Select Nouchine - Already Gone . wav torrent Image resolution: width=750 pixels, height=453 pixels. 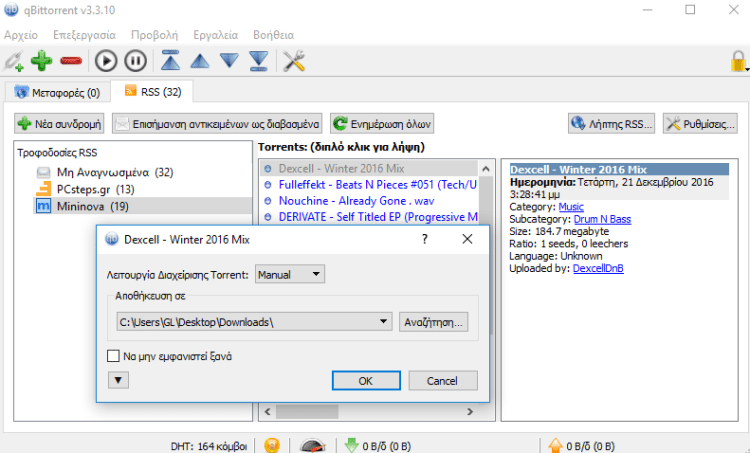tap(356, 201)
